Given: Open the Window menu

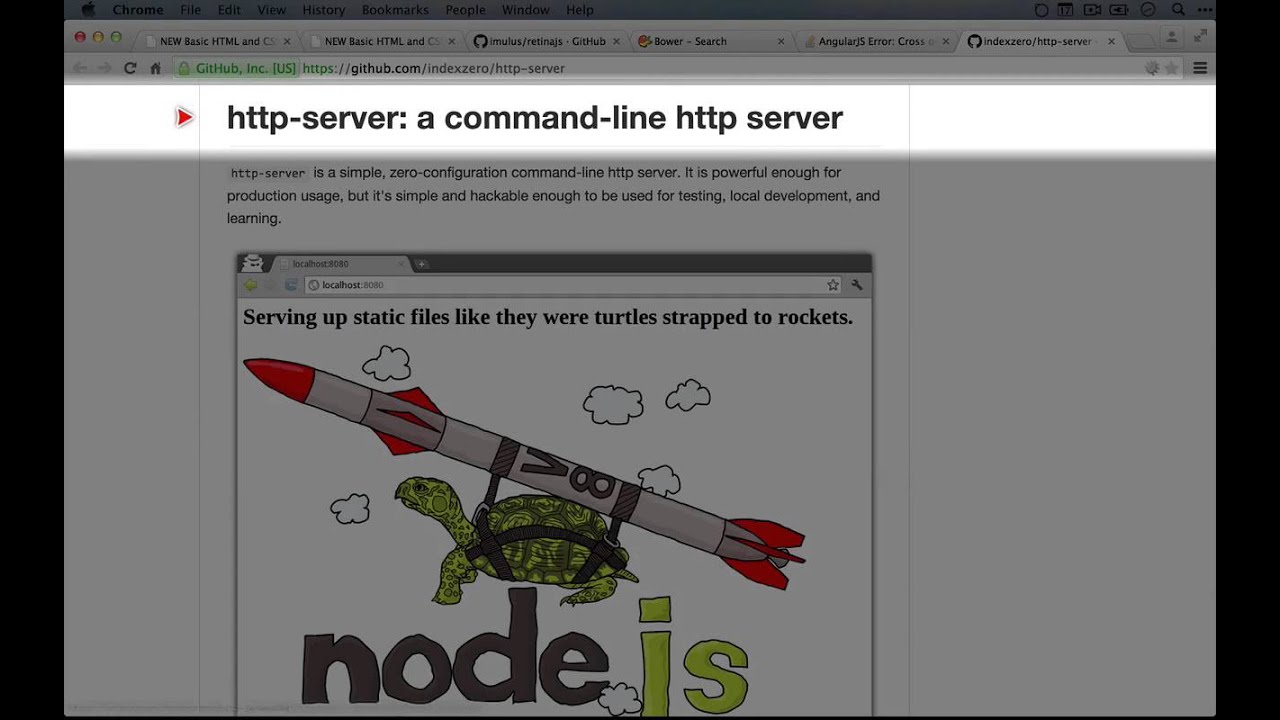Looking at the screenshot, I should (x=526, y=10).
